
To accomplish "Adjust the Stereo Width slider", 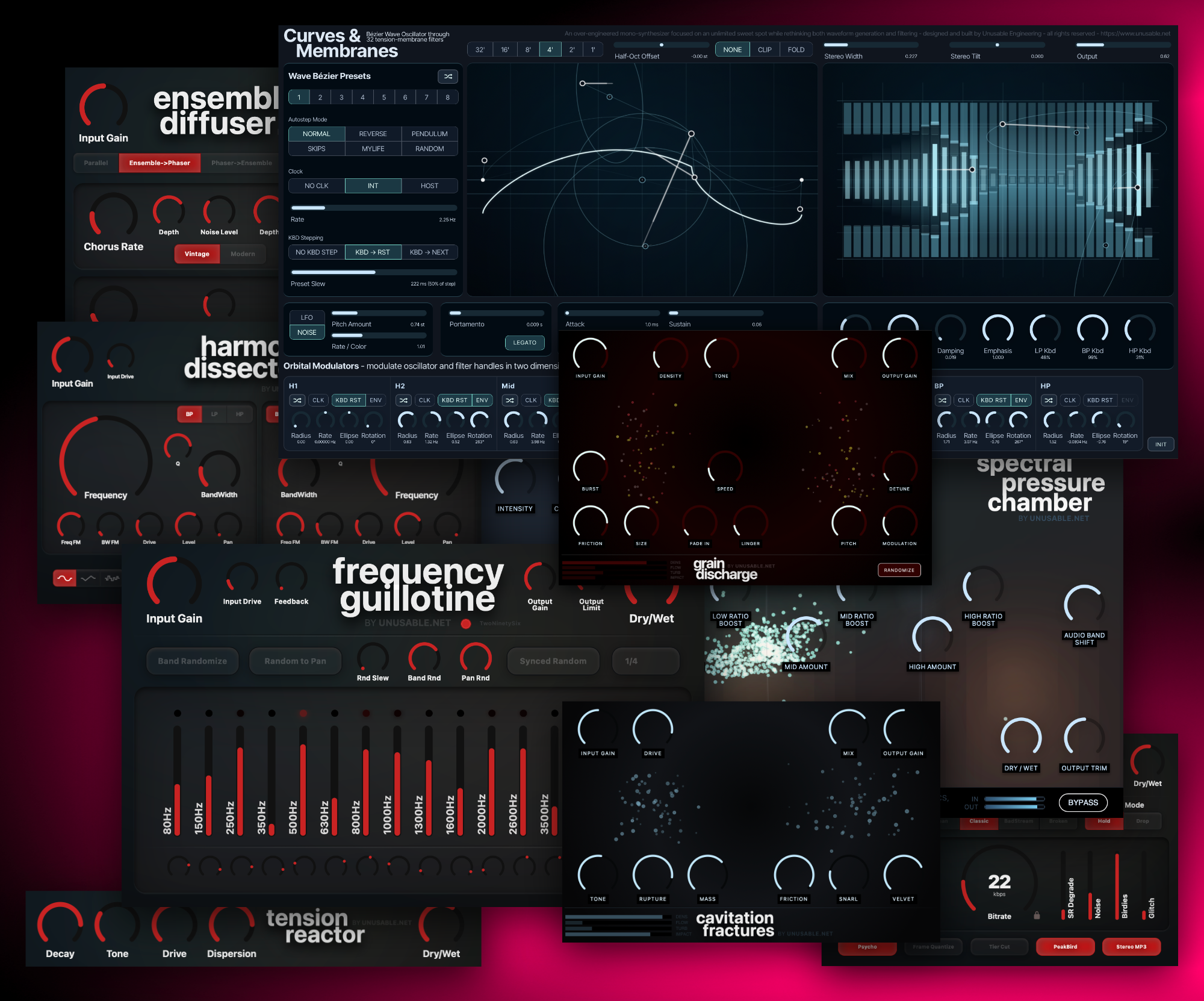I will pyautogui.click(x=870, y=45).
